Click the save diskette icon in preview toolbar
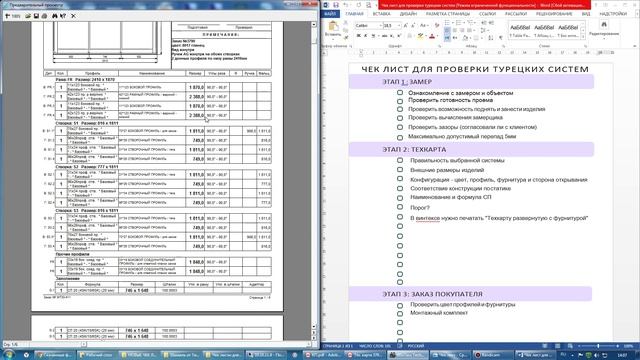The width and height of the screenshot is (640, 360). (36, 16)
